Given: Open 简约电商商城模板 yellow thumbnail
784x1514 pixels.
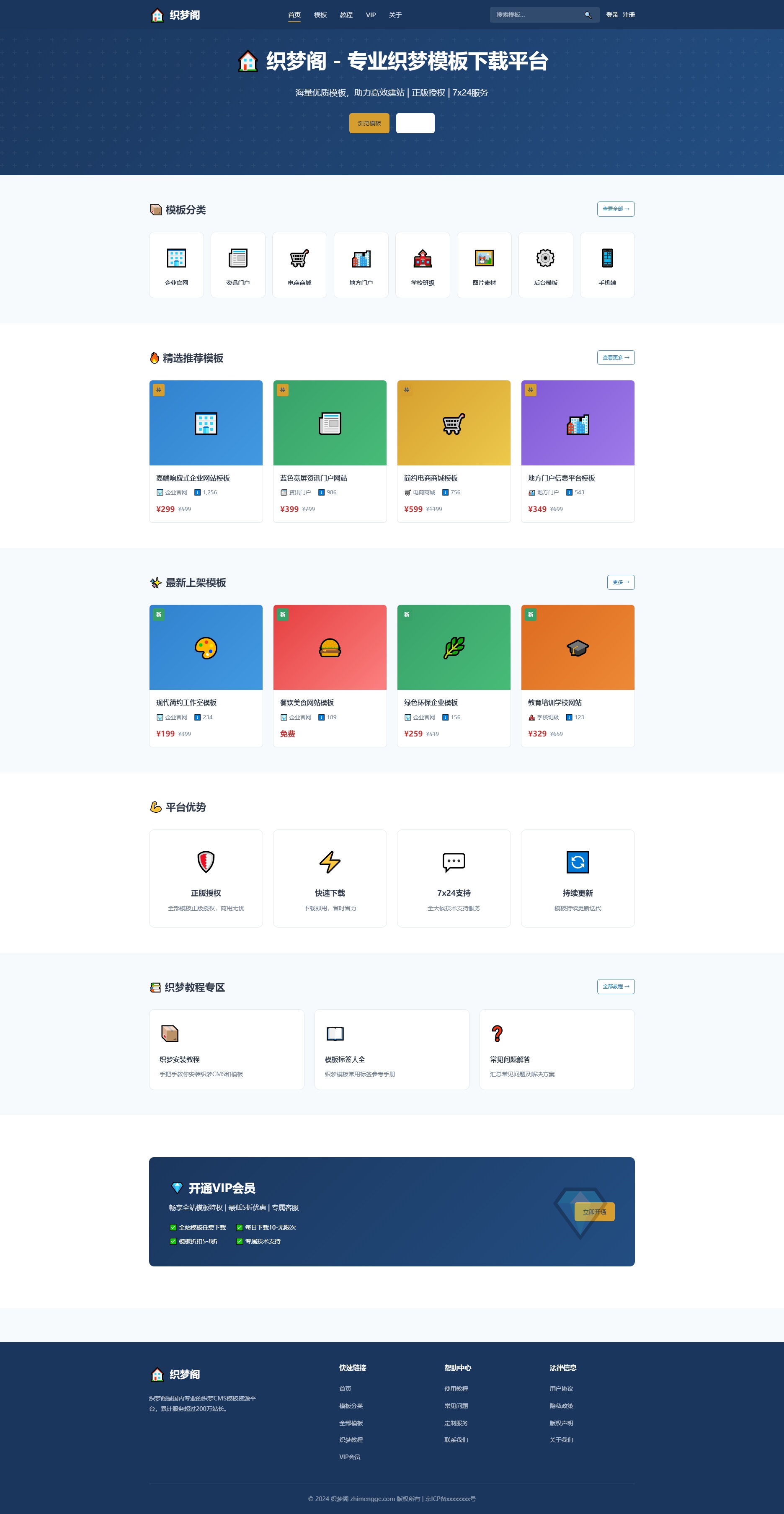Looking at the screenshot, I should pyautogui.click(x=454, y=423).
